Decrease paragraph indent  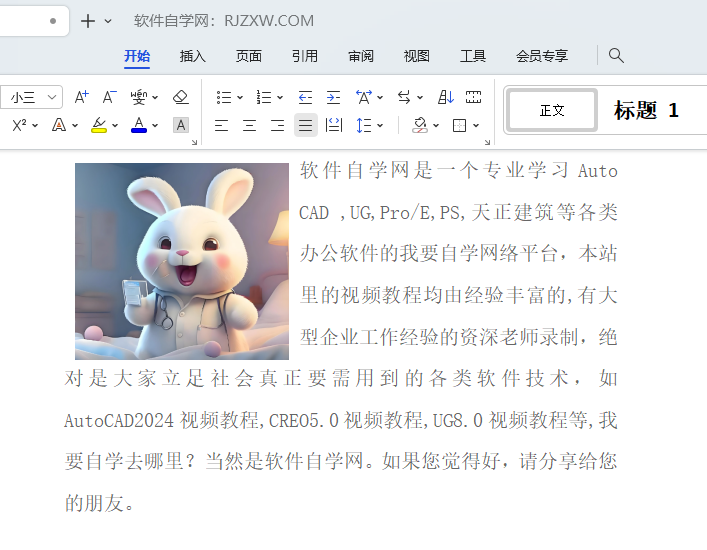305,97
